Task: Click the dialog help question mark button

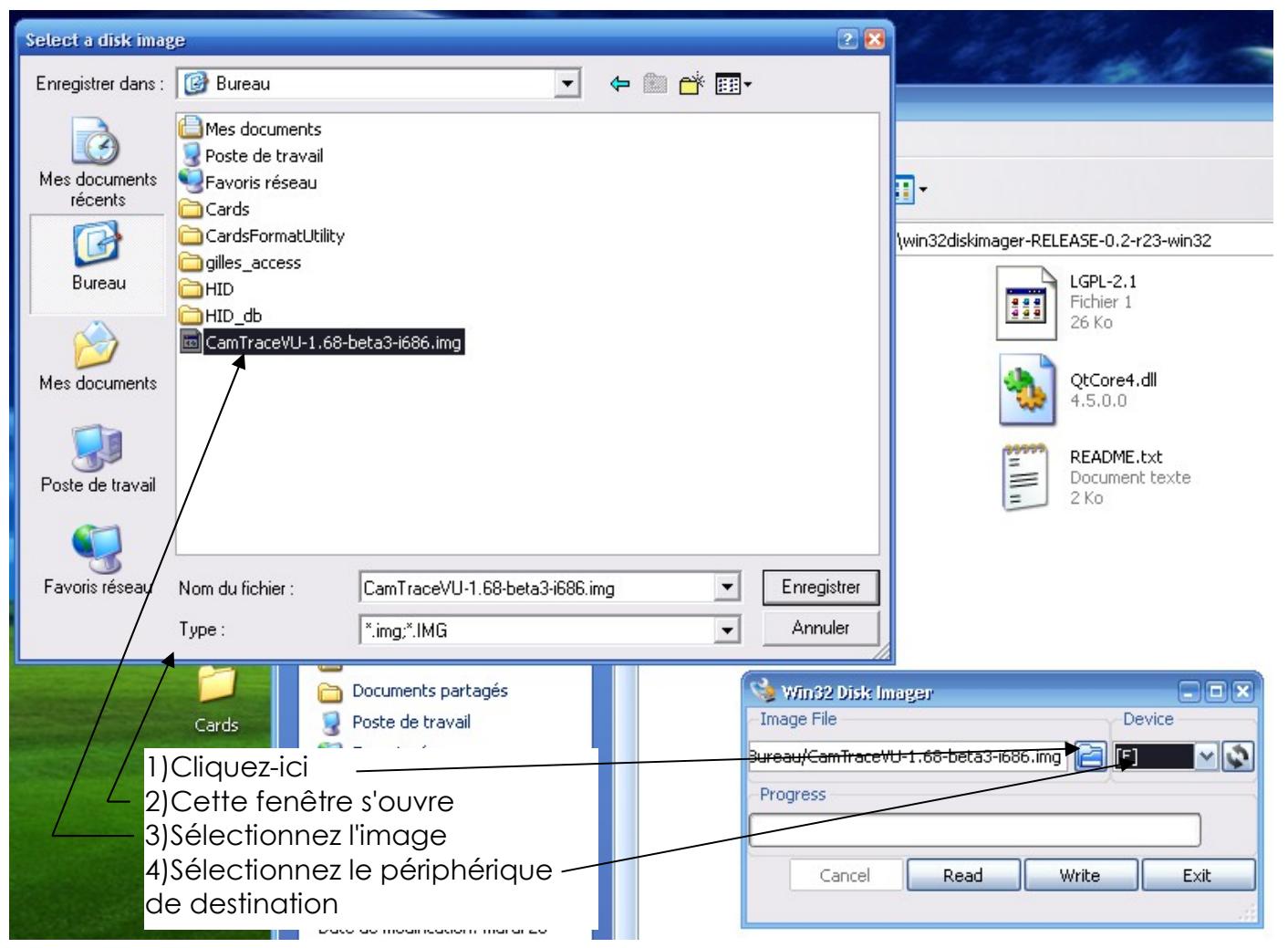Action: click(x=848, y=39)
